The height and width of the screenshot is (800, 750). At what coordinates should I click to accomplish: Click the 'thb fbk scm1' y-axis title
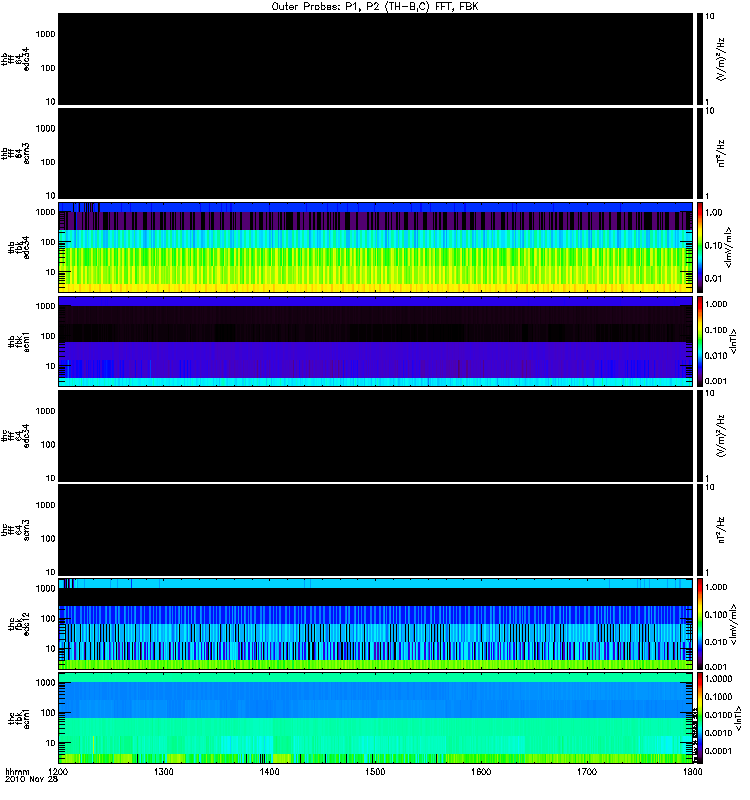(19, 342)
